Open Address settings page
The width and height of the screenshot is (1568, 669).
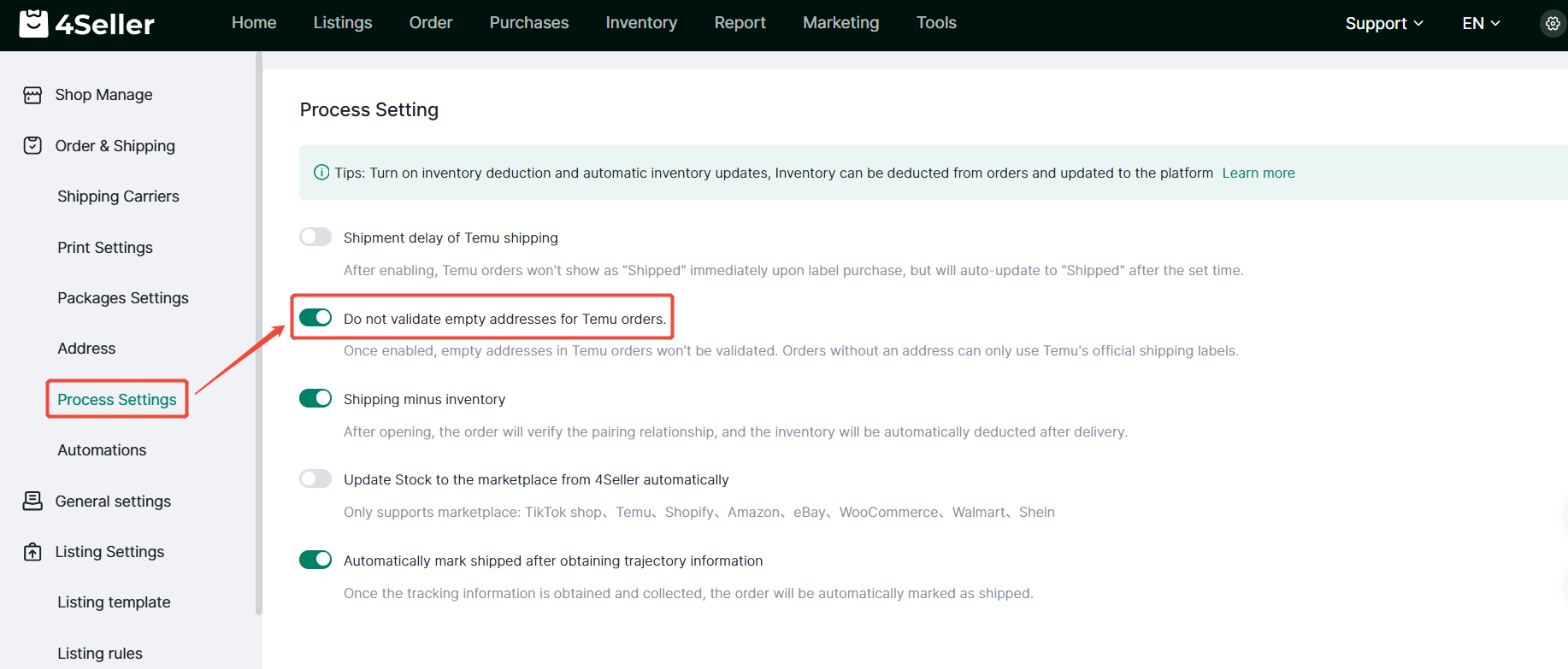[x=86, y=349]
